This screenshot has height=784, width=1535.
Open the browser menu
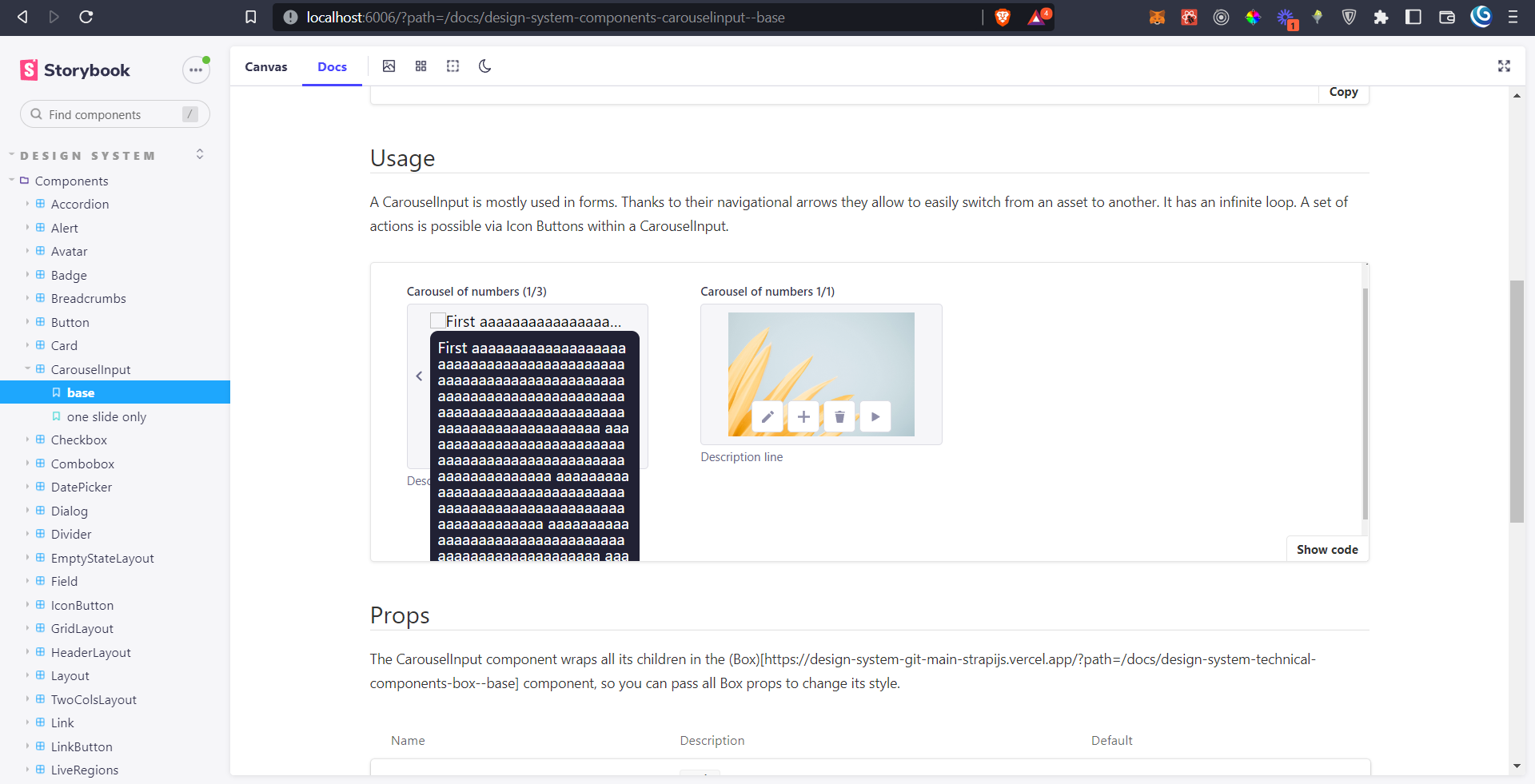pyautogui.click(x=1514, y=17)
